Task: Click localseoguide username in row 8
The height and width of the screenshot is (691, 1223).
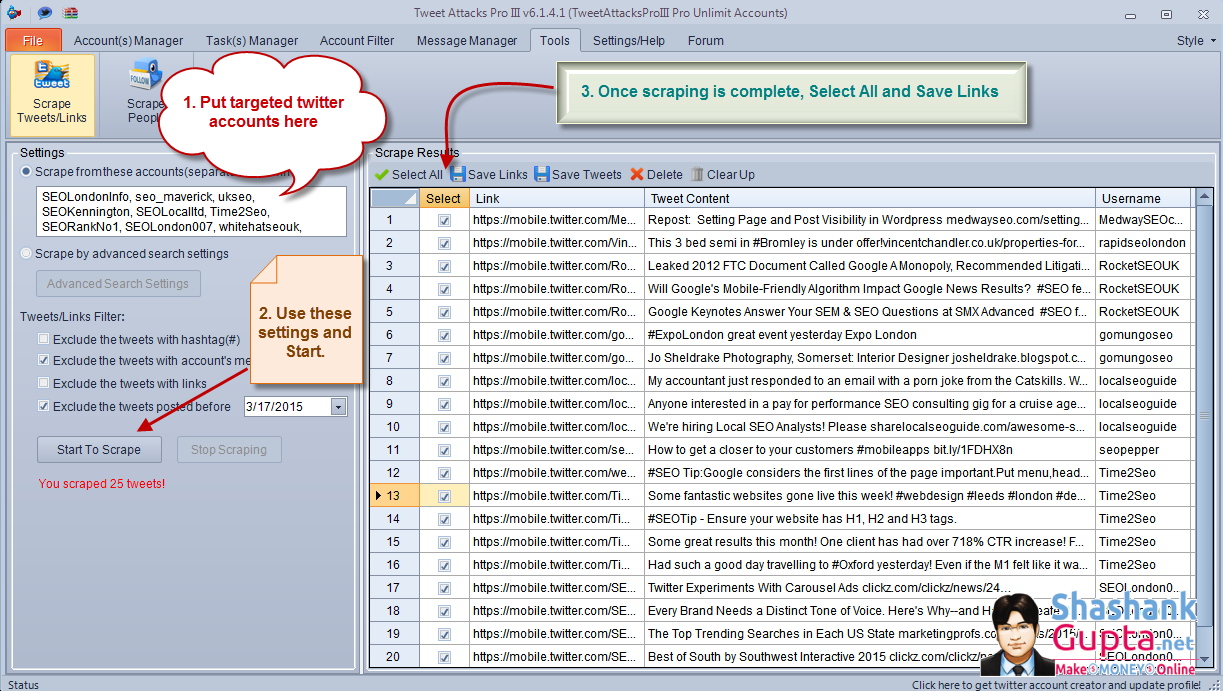Action: pos(1143,381)
